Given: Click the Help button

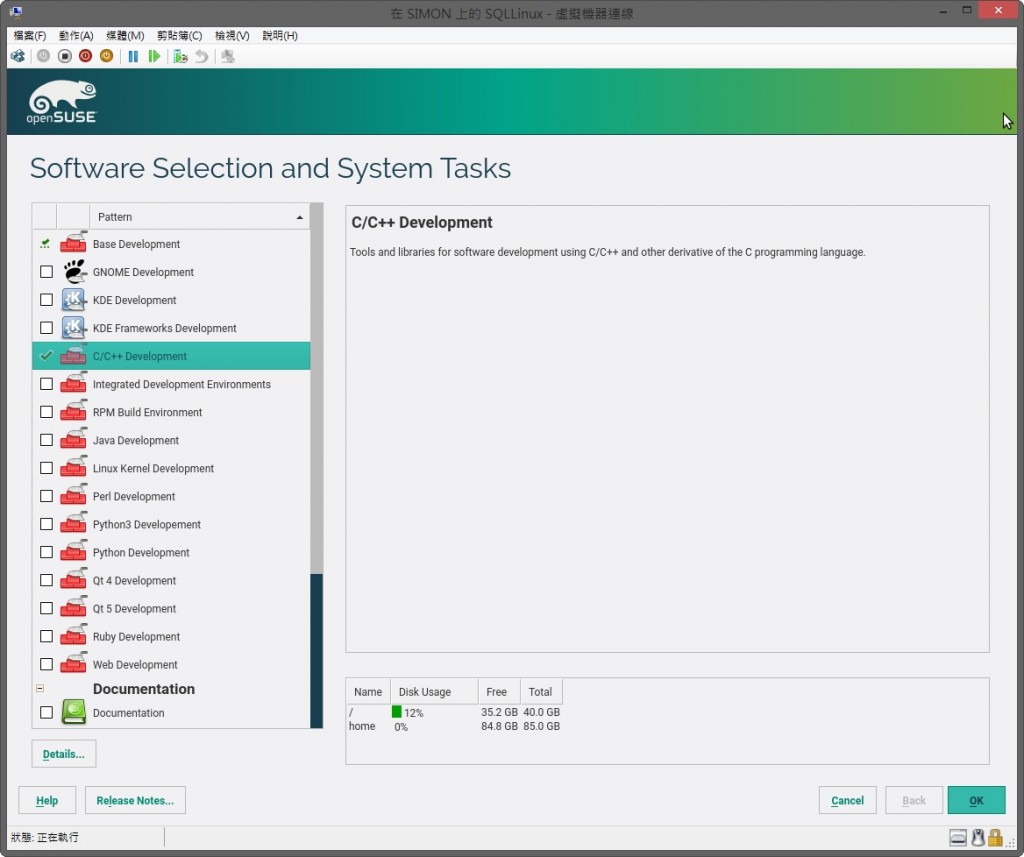Looking at the screenshot, I should 47,800.
